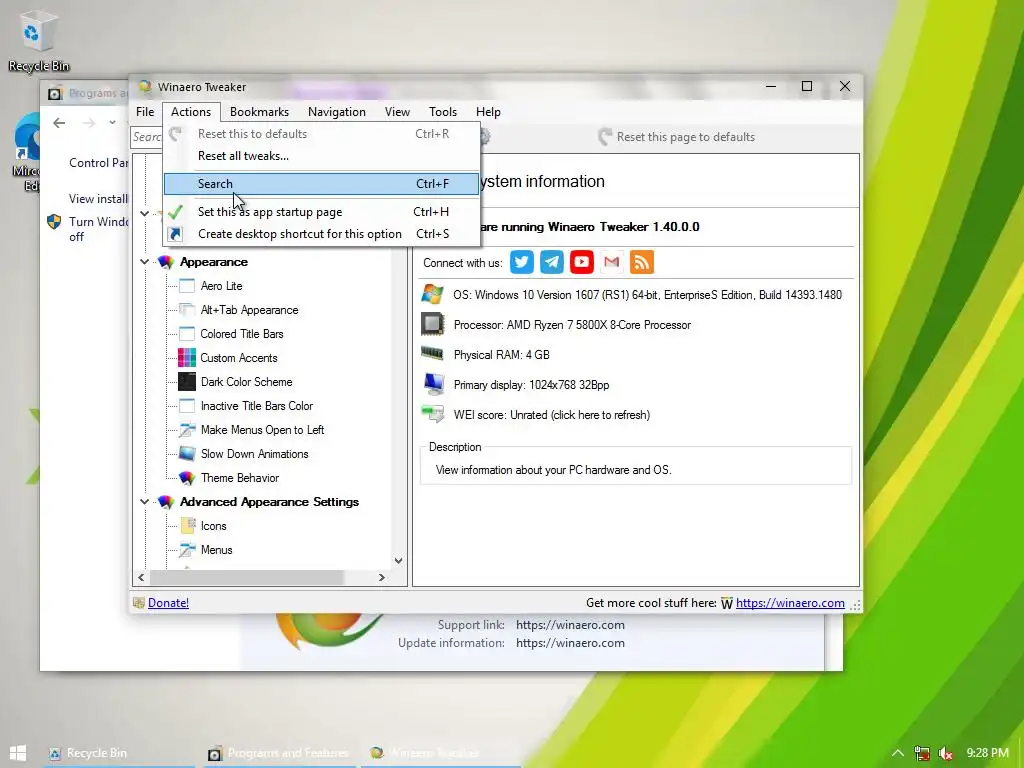1024x768 pixels.
Task: Click the Physical RAM icon
Action: pyautogui.click(x=432, y=354)
